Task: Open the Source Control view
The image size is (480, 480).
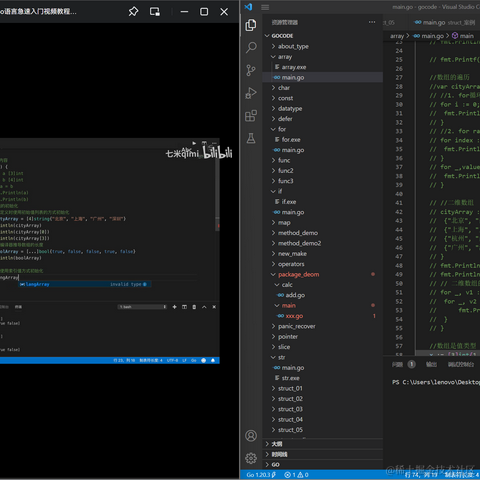Action: [x=251, y=70]
